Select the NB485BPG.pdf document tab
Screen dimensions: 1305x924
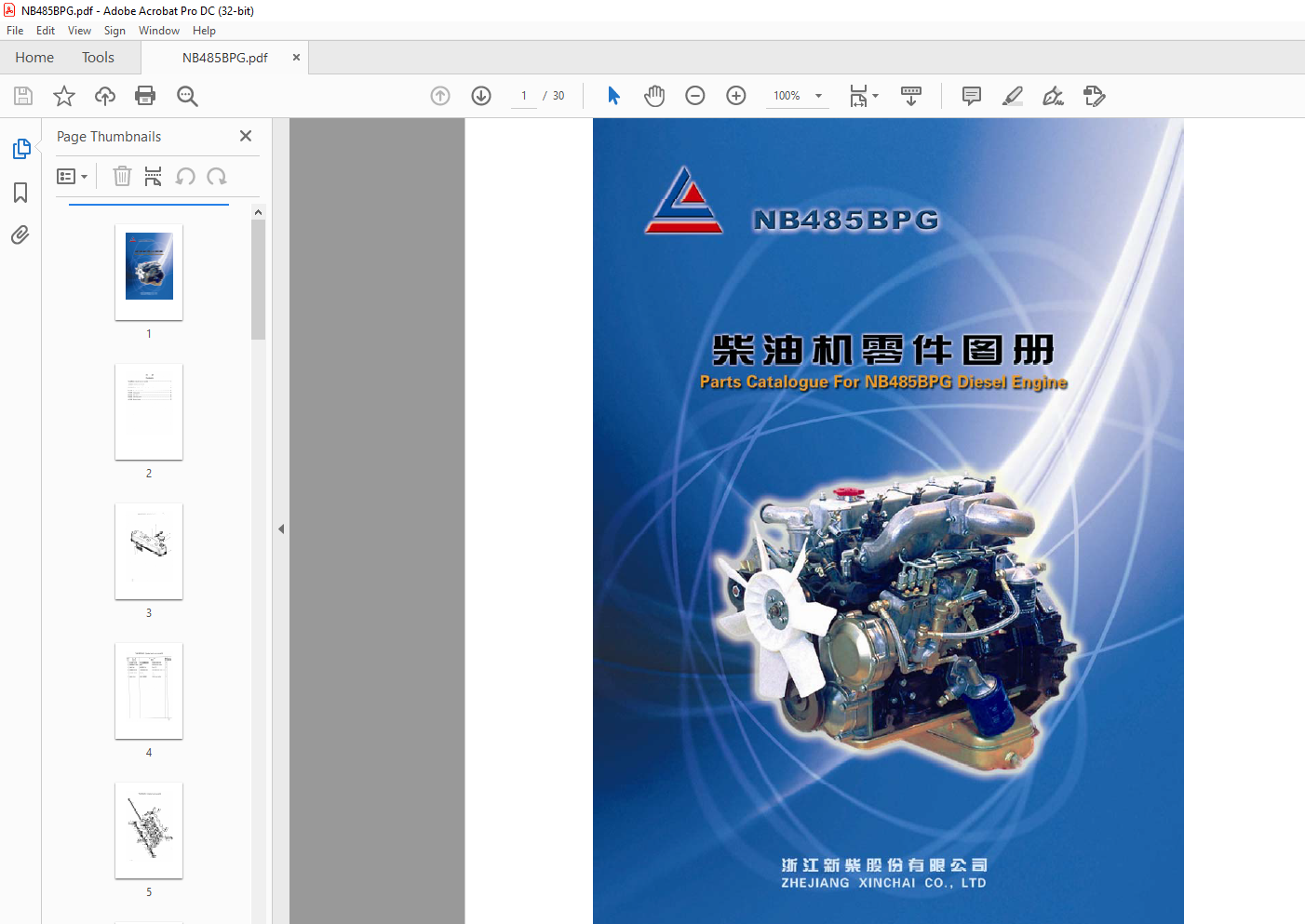point(224,58)
